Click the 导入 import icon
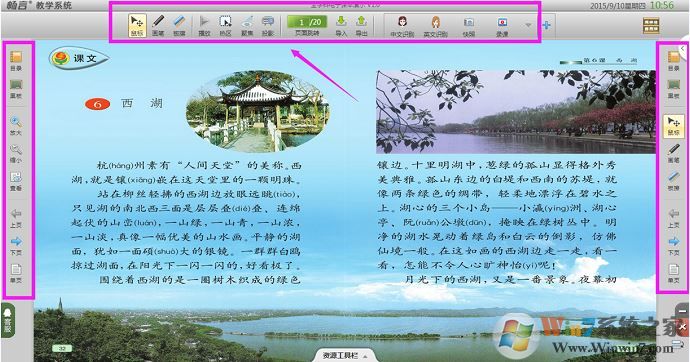Screen dimensions: 690x362 click(341, 25)
